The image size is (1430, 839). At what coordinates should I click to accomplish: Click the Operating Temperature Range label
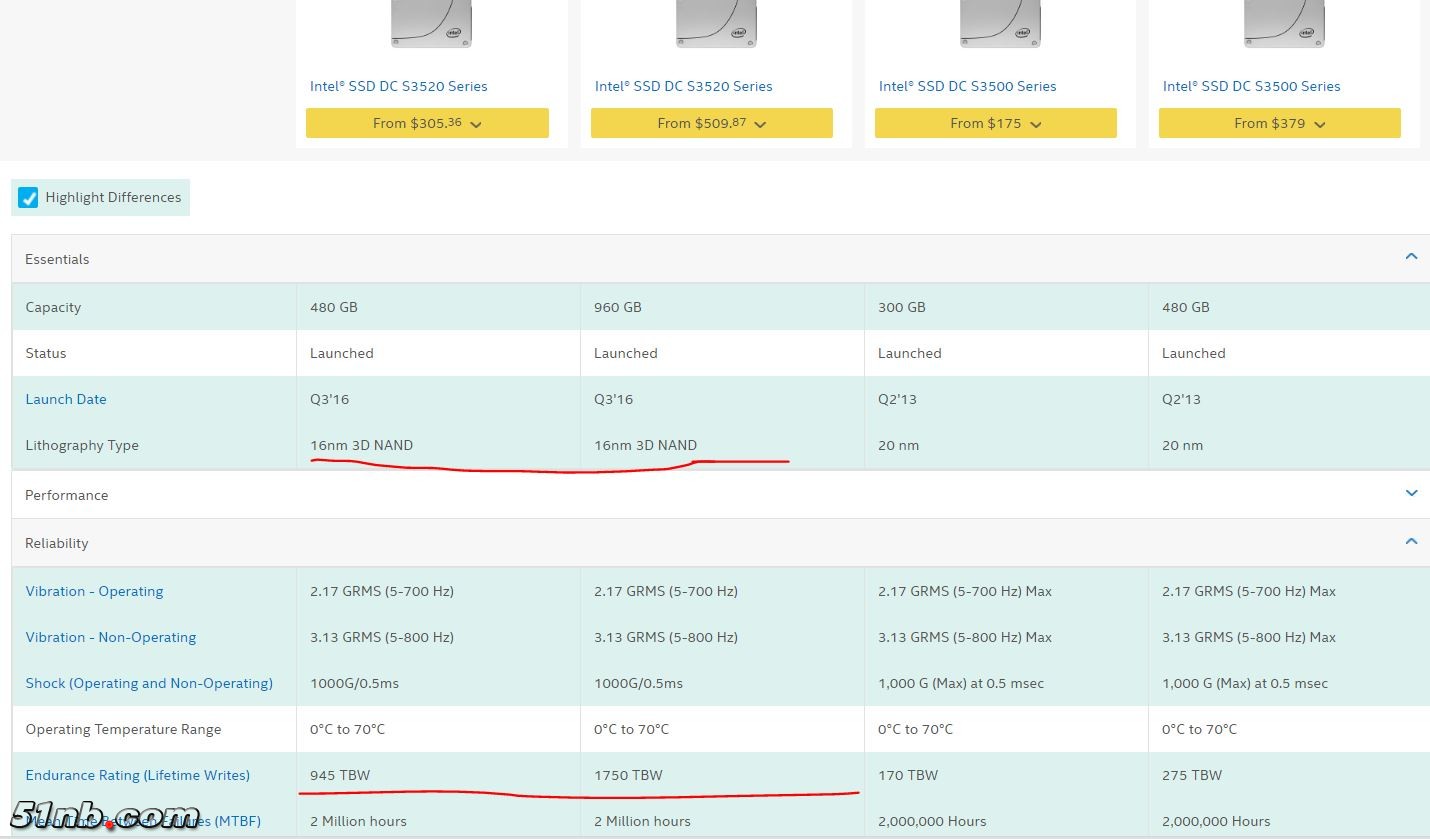(123, 729)
